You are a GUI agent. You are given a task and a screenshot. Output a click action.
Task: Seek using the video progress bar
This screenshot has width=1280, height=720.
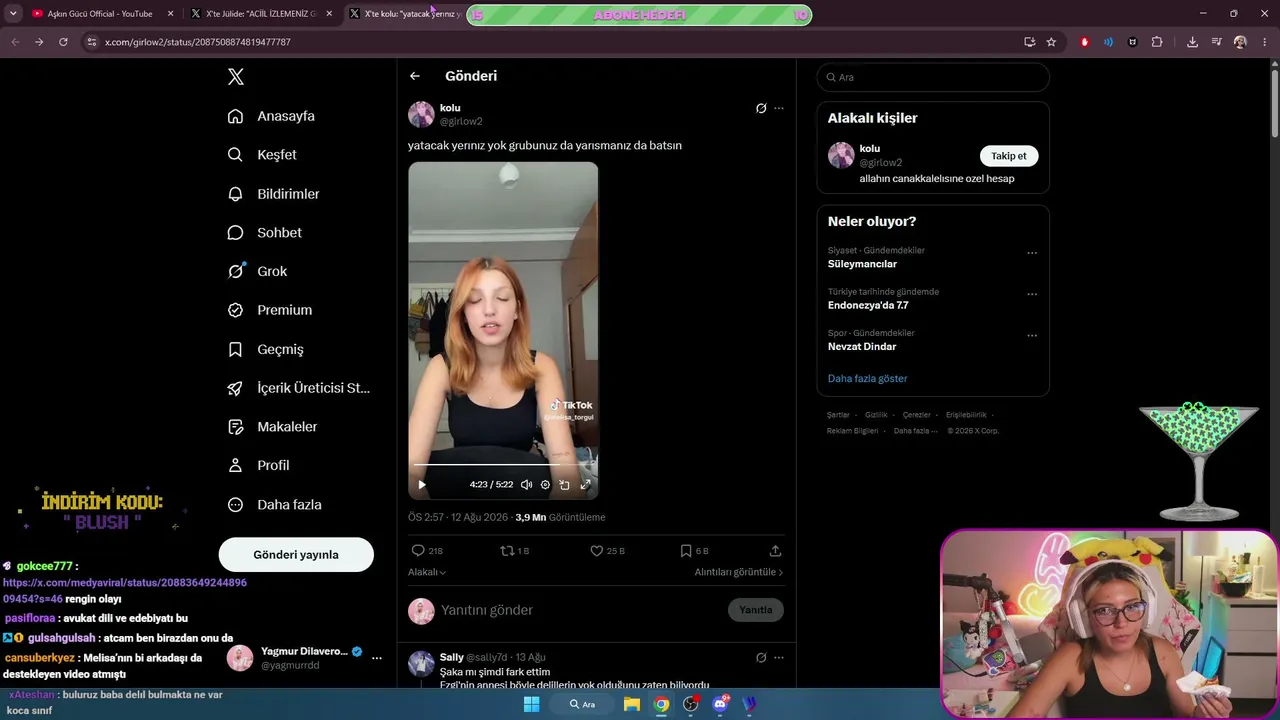(503, 465)
